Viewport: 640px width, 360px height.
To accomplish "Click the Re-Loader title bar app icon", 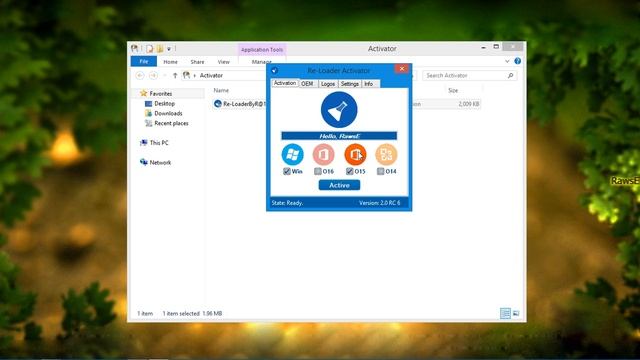I will (275, 70).
